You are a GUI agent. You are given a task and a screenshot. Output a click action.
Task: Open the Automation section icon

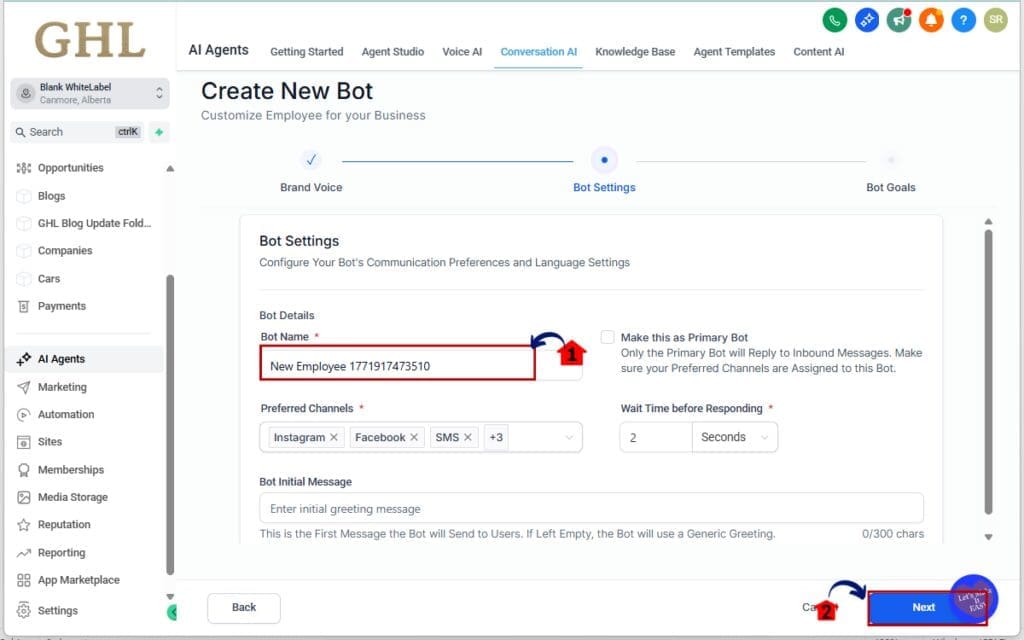(x=24, y=414)
